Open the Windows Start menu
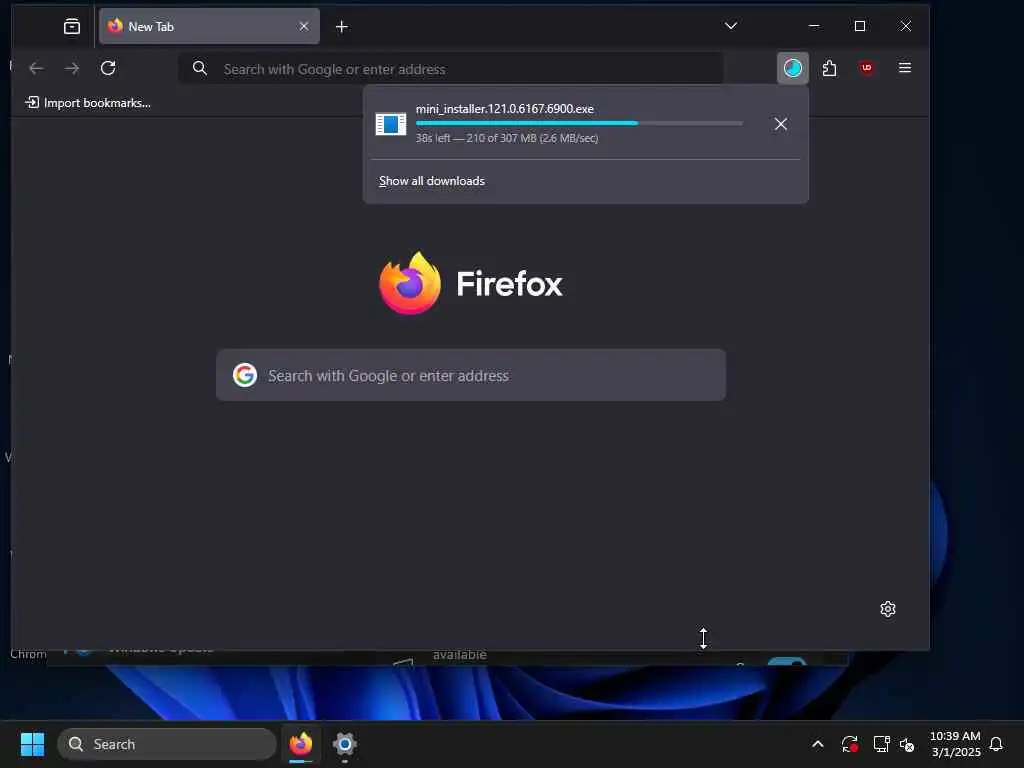This screenshot has width=1024, height=768. [x=32, y=744]
